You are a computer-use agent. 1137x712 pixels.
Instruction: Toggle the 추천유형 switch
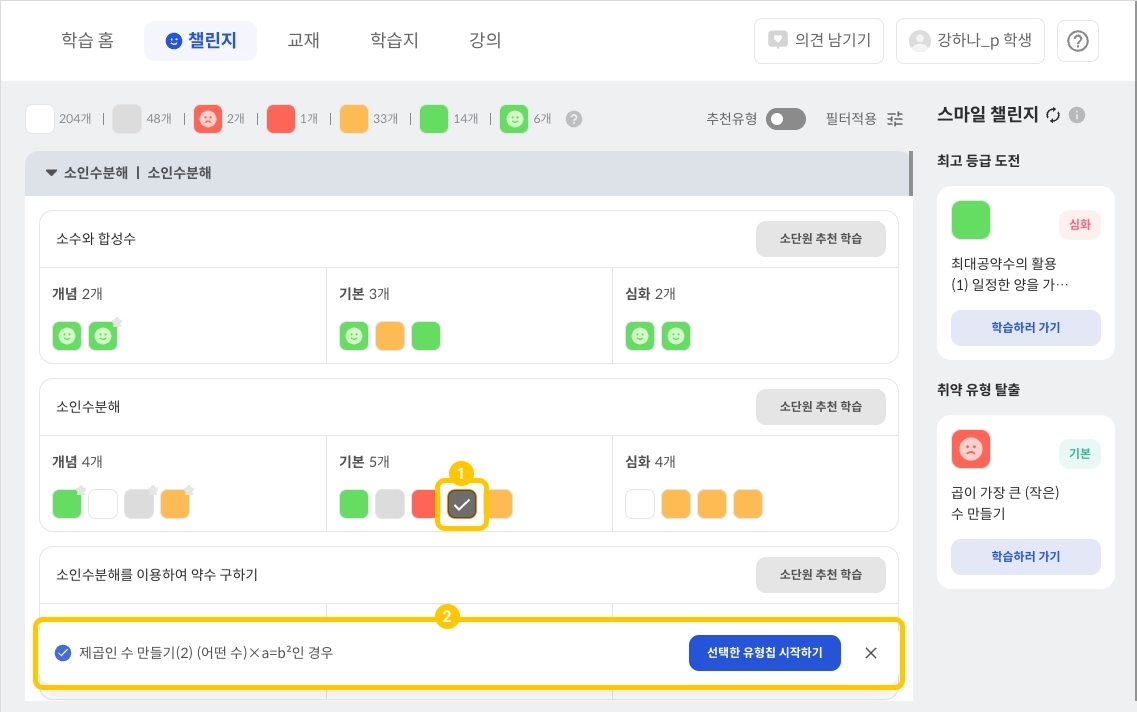tap(785, 119)
